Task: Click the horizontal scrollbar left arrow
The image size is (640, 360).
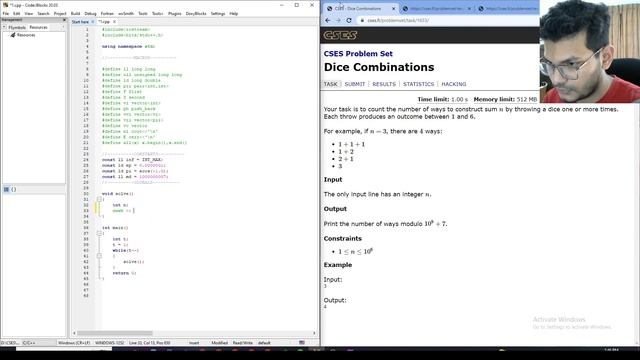Action: 74,333
